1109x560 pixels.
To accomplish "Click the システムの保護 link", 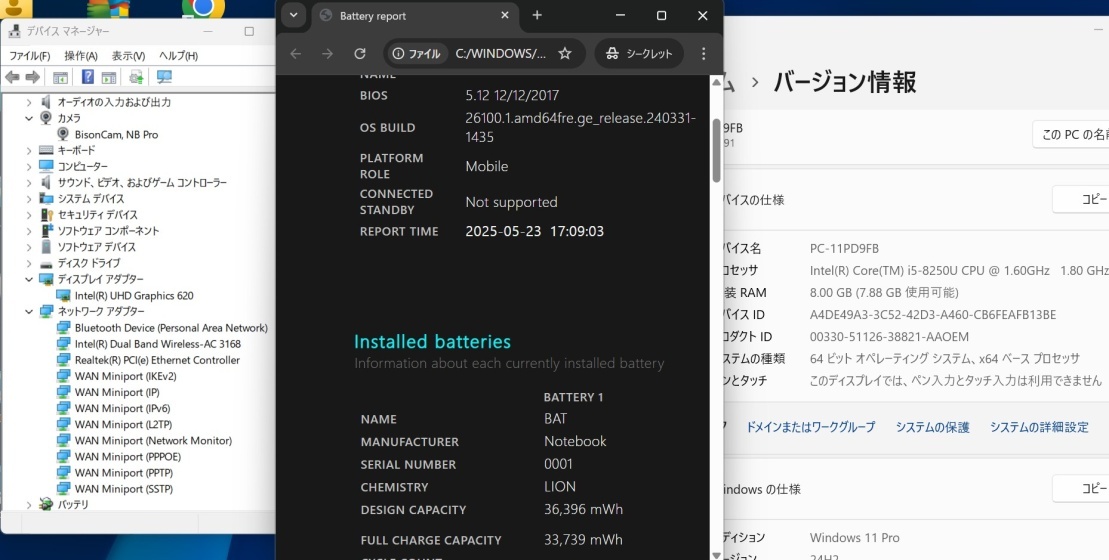I will point(932,427).
